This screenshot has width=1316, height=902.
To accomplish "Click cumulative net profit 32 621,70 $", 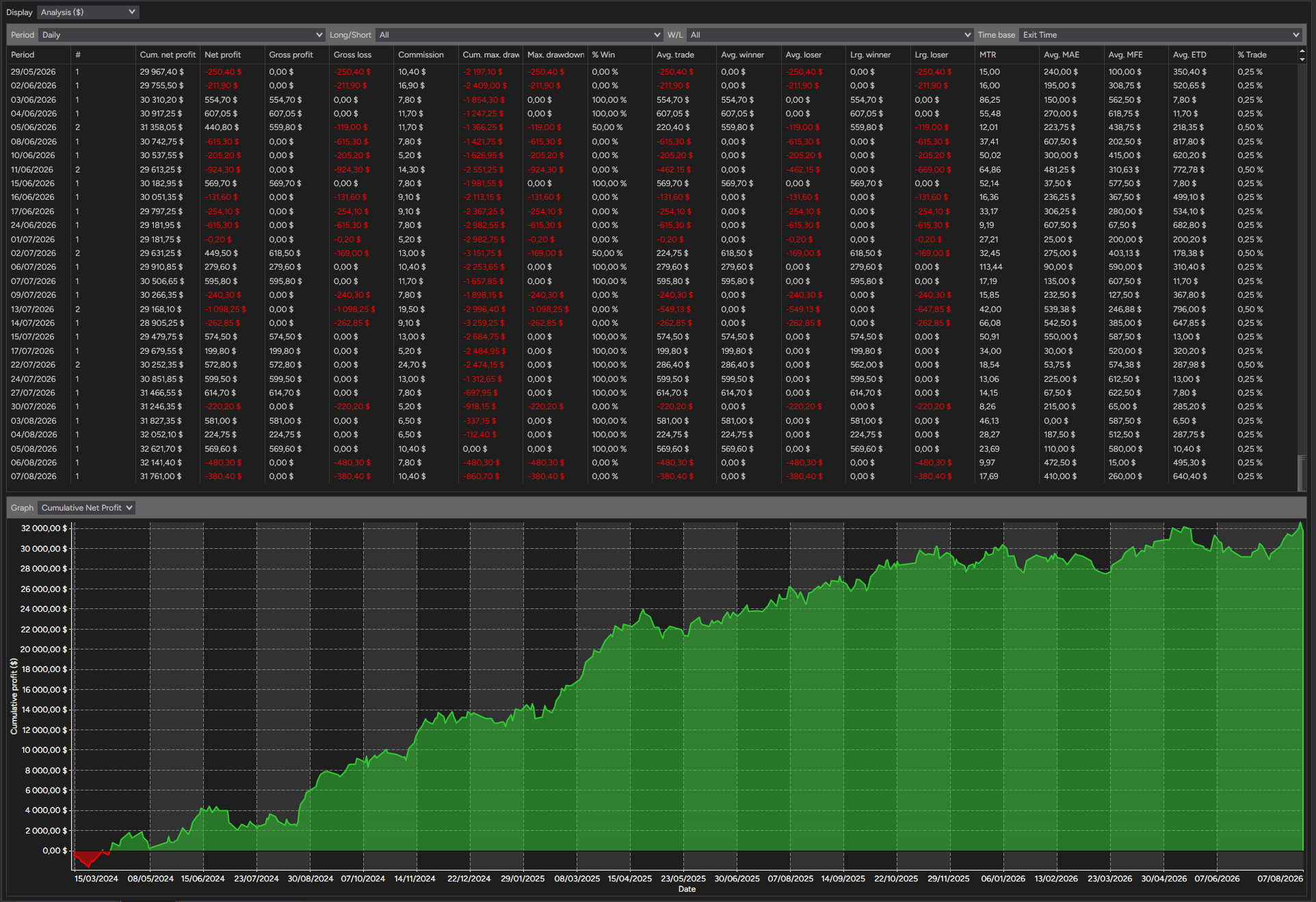I will pyautogui.click(x=161, y=449).
